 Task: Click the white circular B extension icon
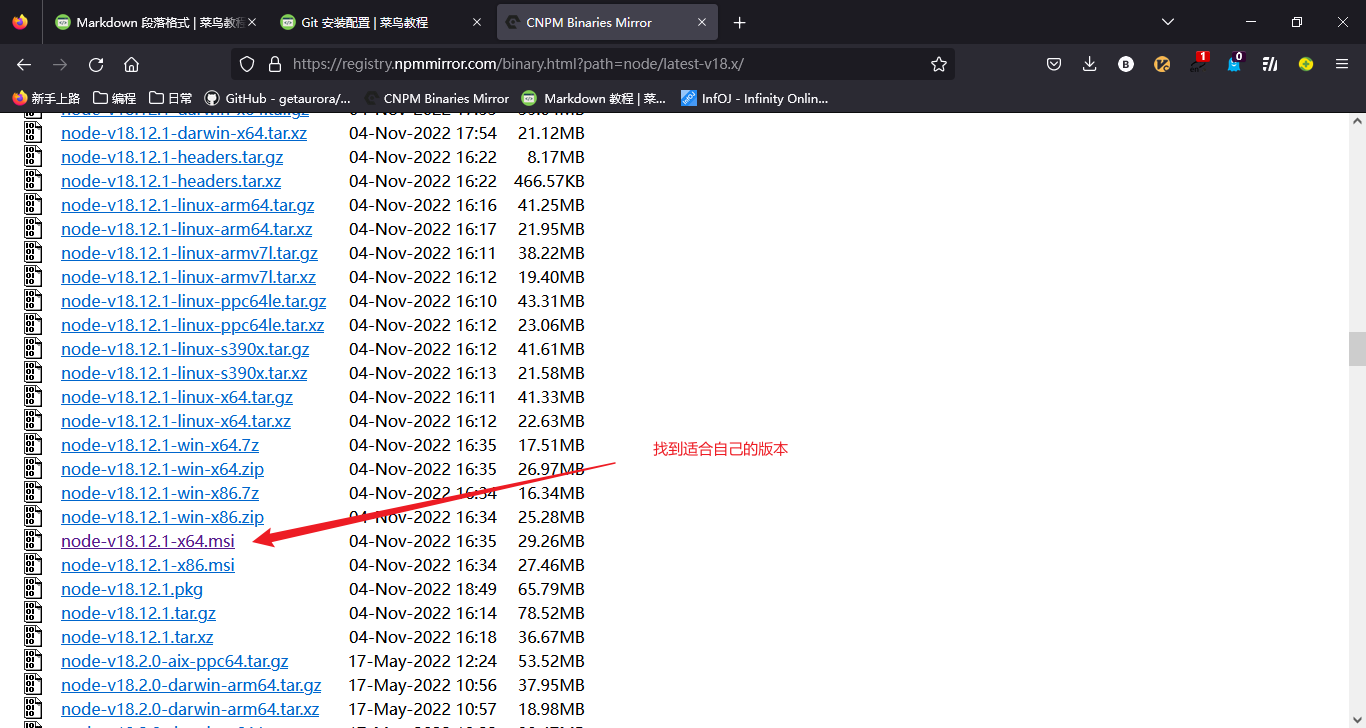pyautogui.click(x=1126, y=64)
